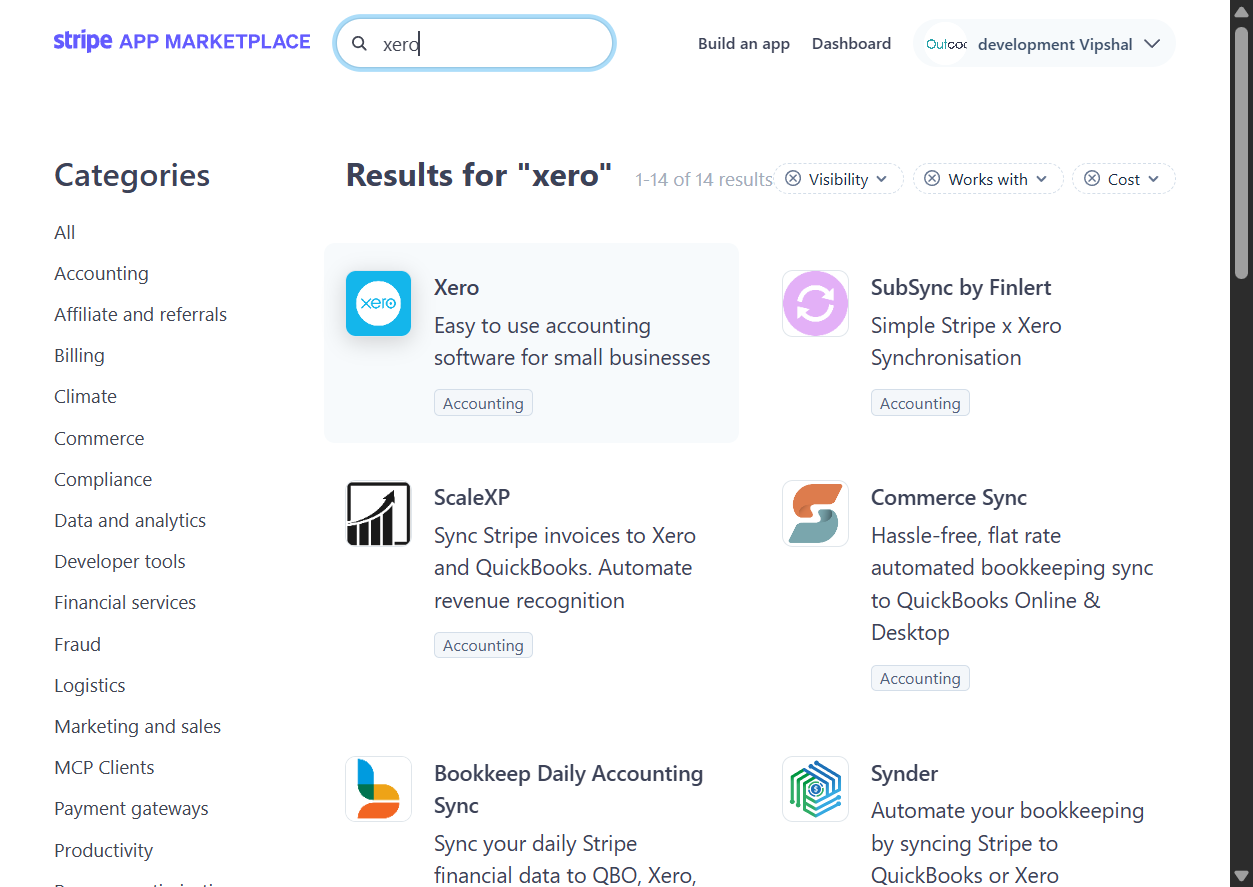1253x887 pixels.
Task: Select the Climate category
Action: (x=85, y=397)
